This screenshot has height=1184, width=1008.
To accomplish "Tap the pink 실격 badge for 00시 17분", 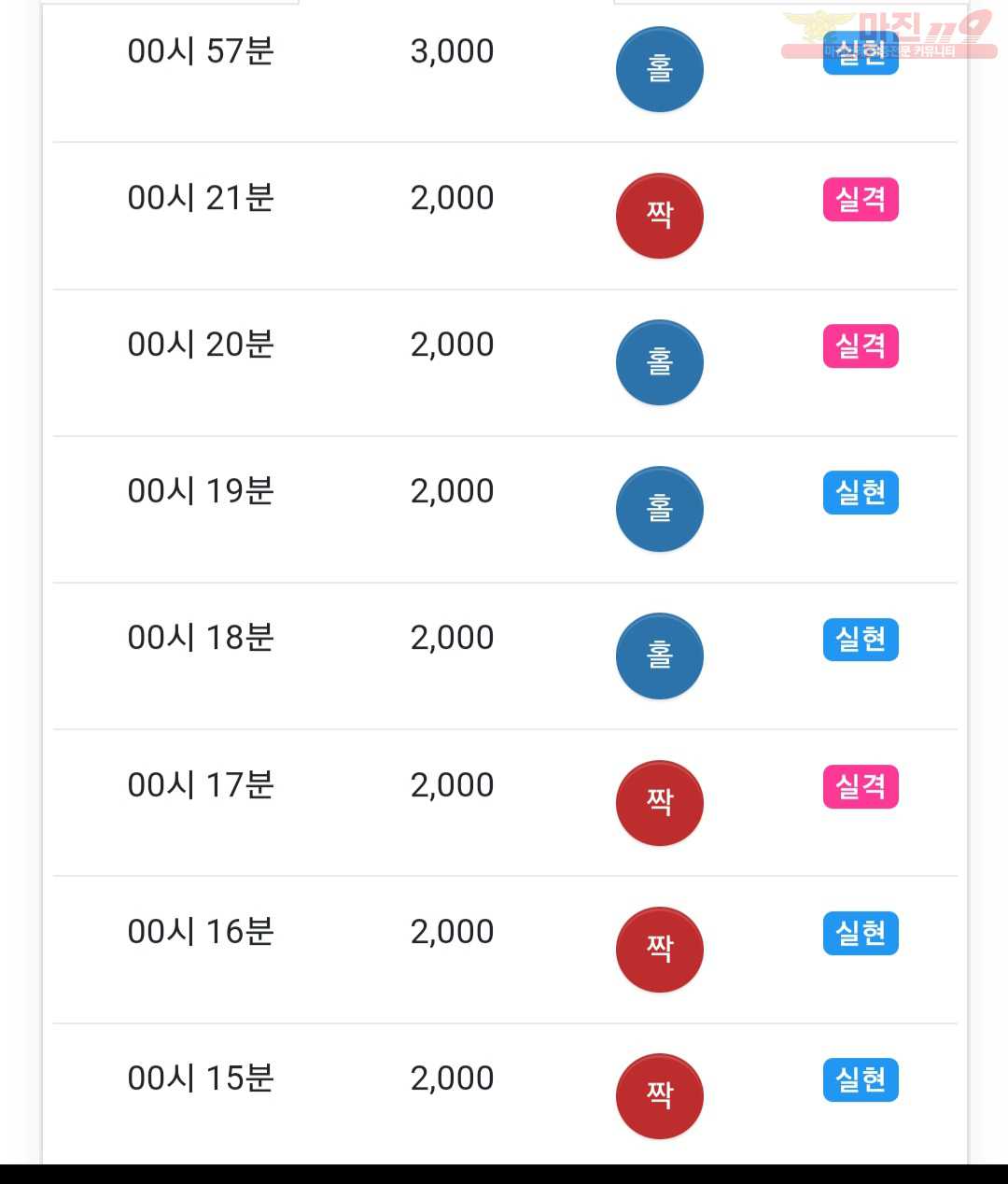I will pyautogui.click(x=861, y=786).
